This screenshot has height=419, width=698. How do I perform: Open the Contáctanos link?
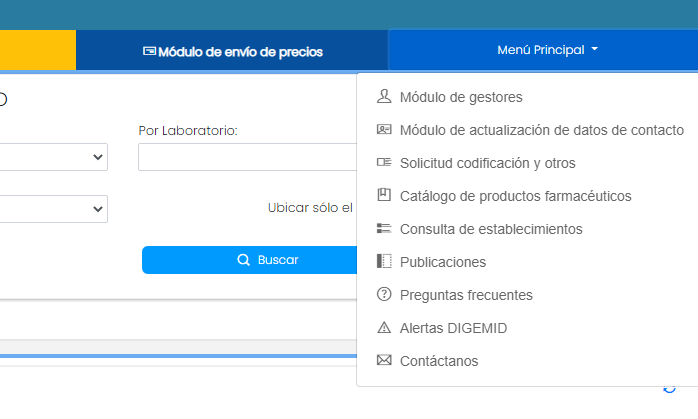(439, 361)
